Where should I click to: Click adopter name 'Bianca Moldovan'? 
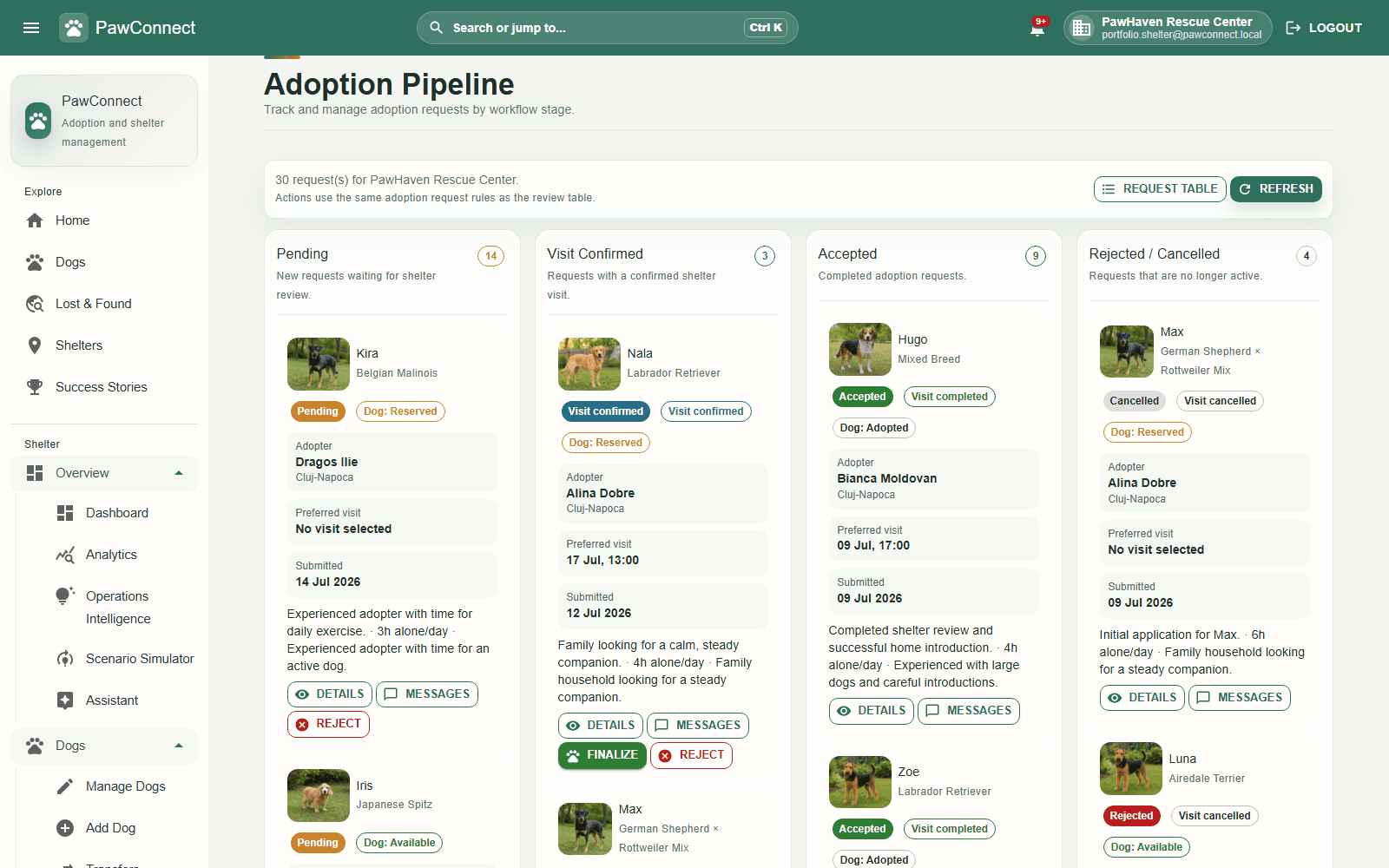coord(886,478)
